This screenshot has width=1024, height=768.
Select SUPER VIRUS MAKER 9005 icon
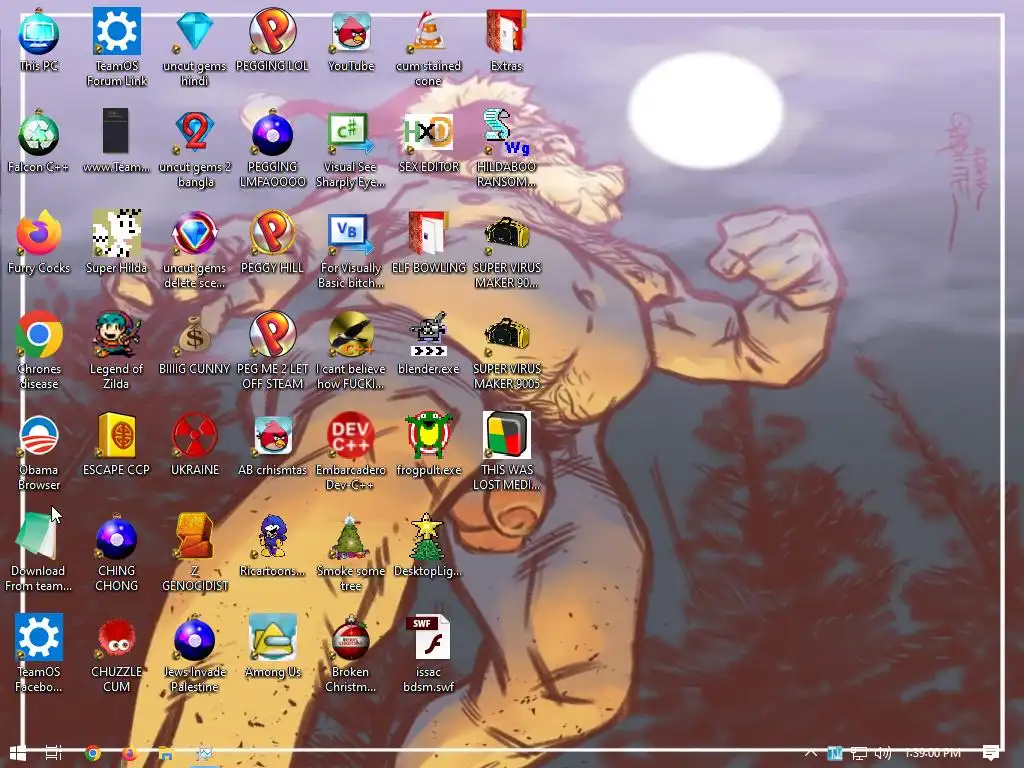506,350
